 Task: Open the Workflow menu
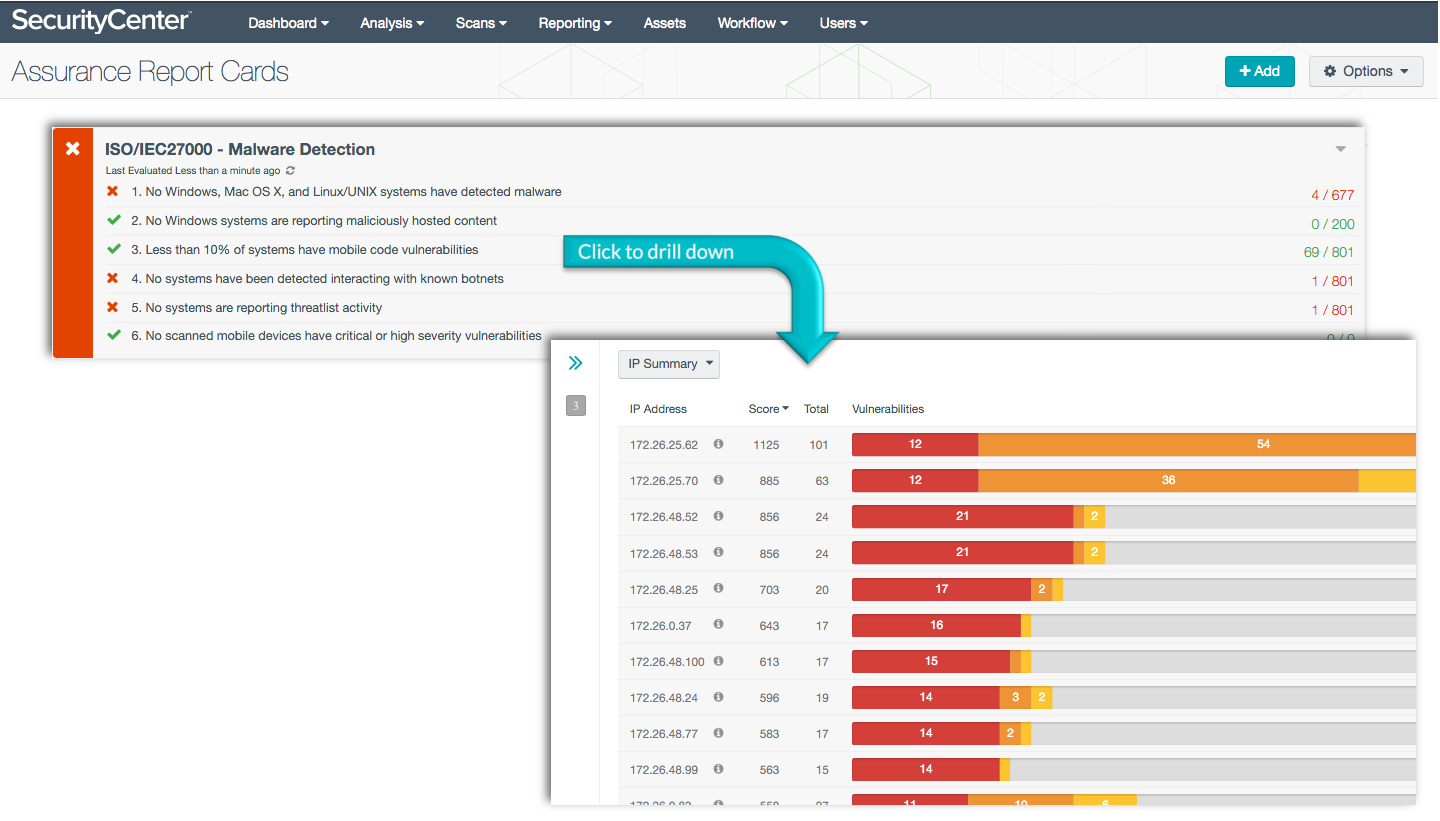click(x=752, y=23)
